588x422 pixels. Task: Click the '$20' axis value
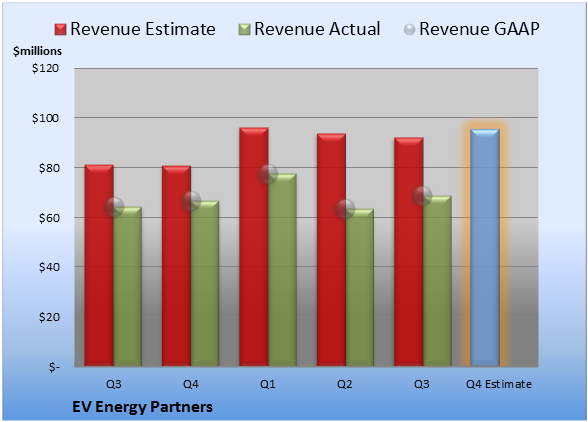coord(49,317)
